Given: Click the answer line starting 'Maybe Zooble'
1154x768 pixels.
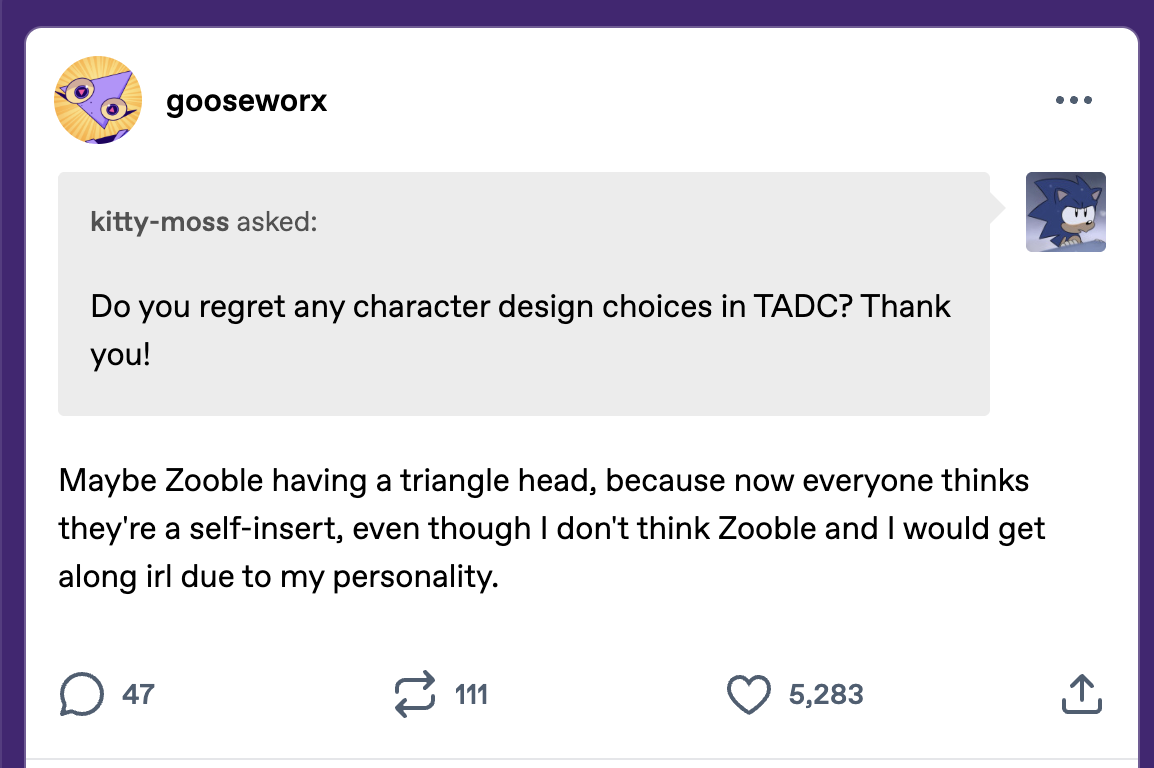Looking at the screenshot, I should [543, 480].
